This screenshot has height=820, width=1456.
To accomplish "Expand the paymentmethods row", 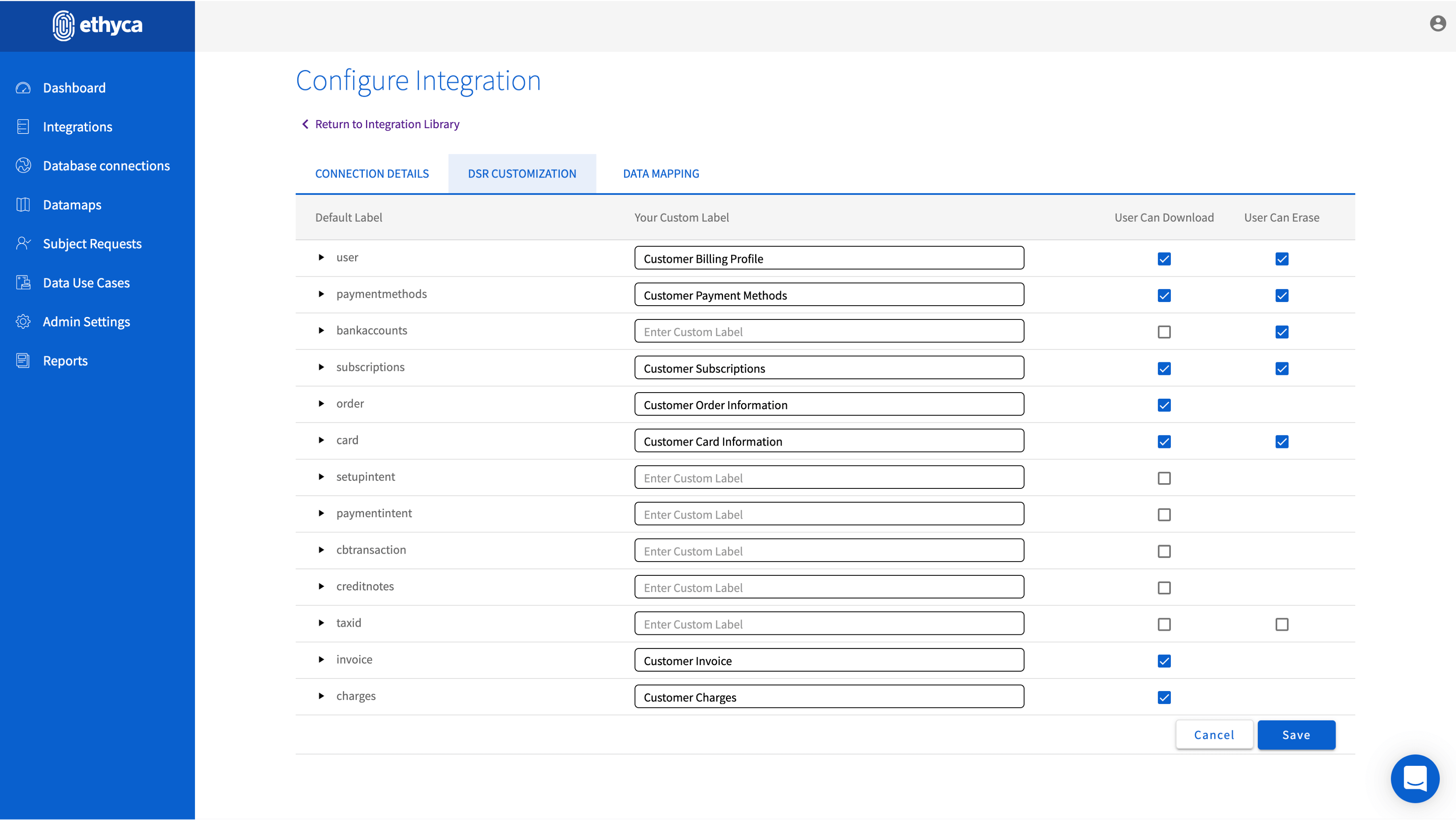I will 321,294.
